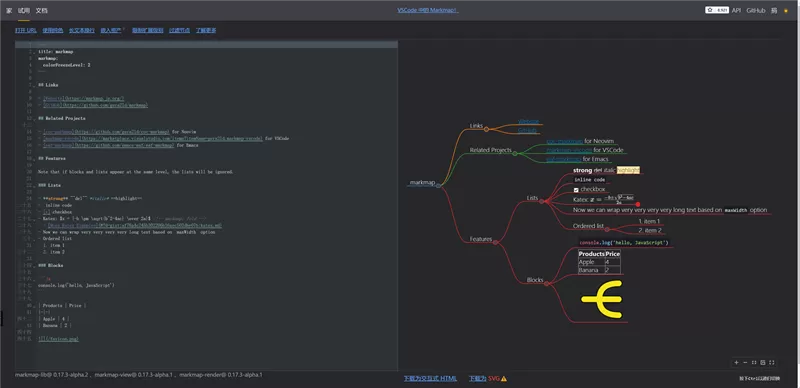Open the API link in header
The height and width of the screenshot is (388, 800).
pos(736,10)
